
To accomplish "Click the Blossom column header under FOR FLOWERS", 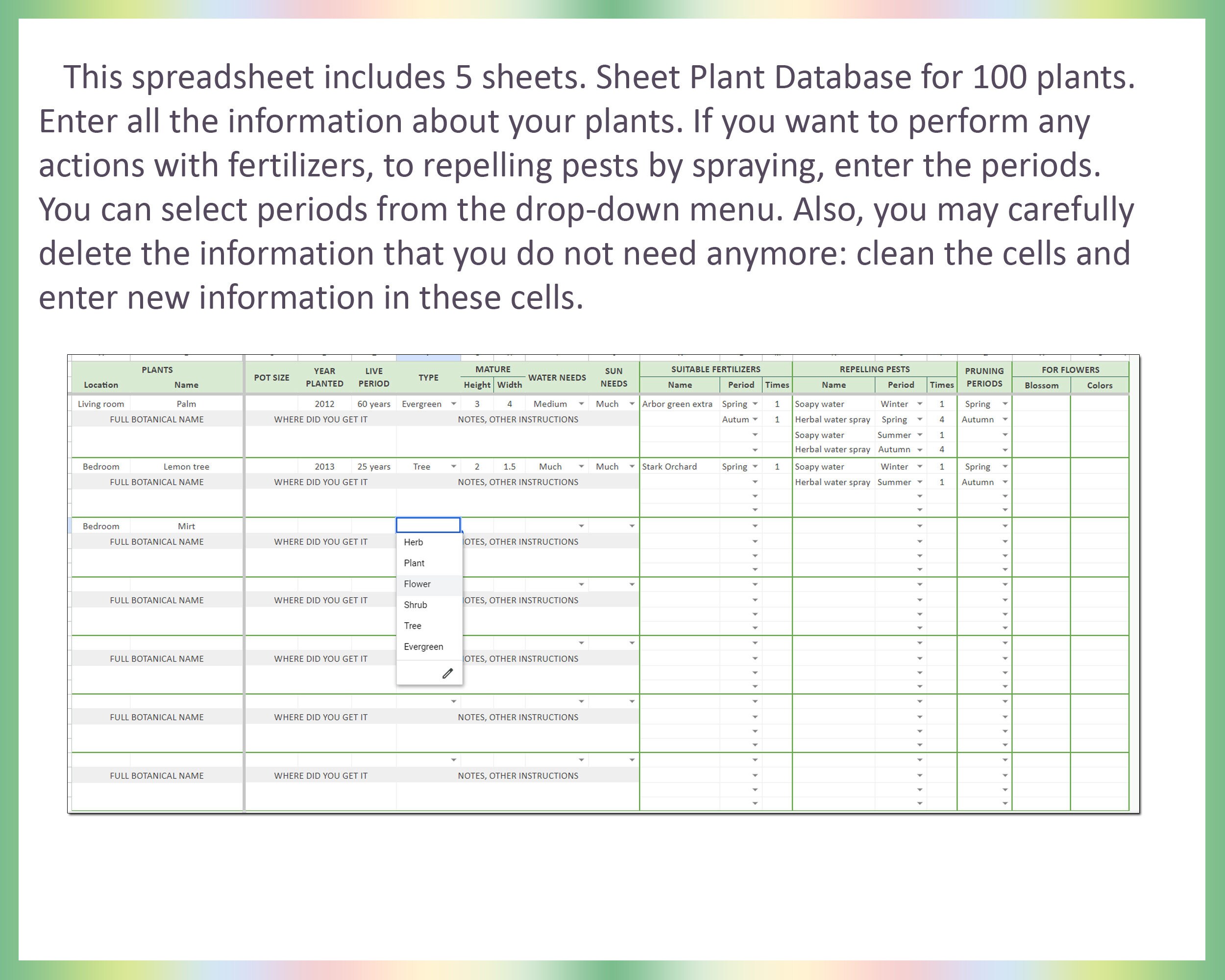I will click(1043, 385).
